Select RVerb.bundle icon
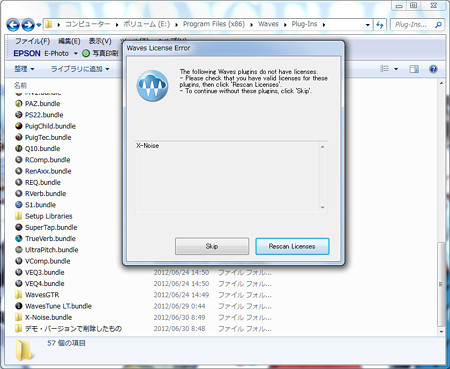The height and width of the screenshot is (369, 450). click(x=19, y=193)
